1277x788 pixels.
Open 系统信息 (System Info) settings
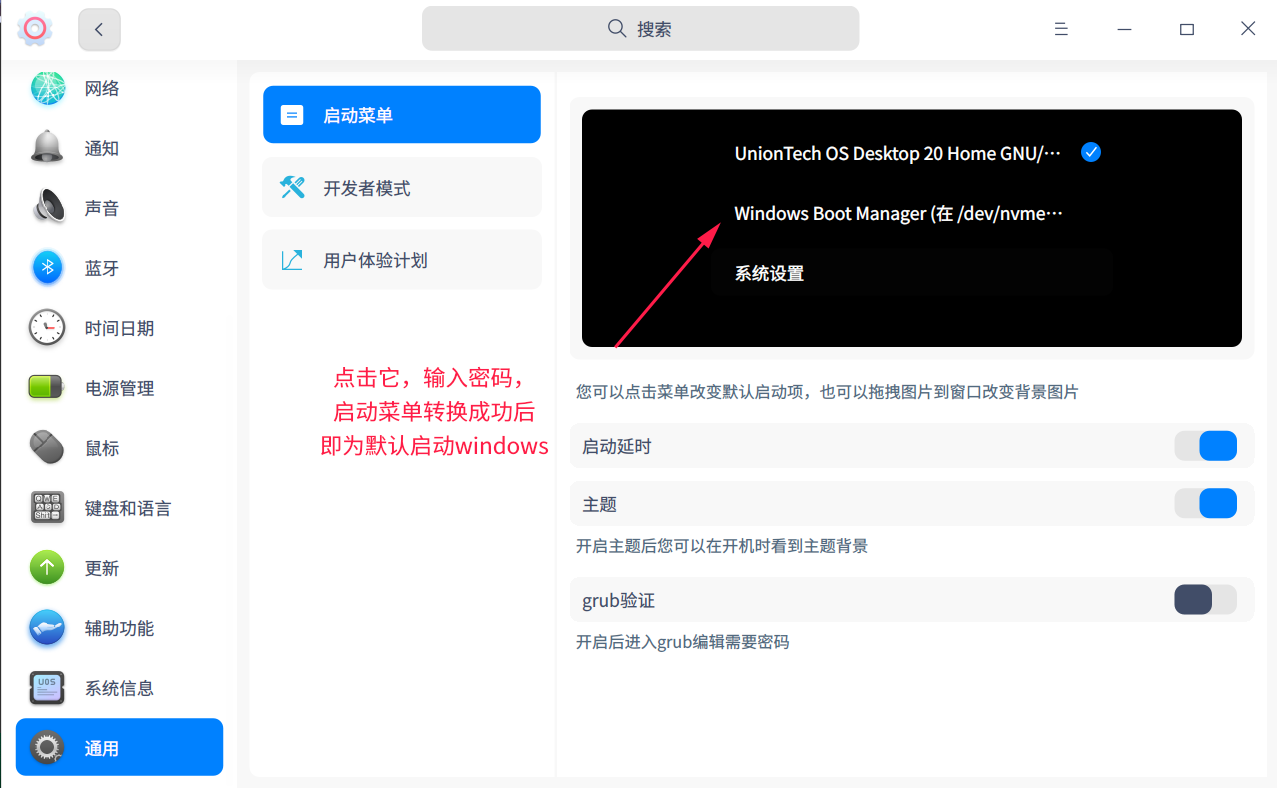click(47, 688)
